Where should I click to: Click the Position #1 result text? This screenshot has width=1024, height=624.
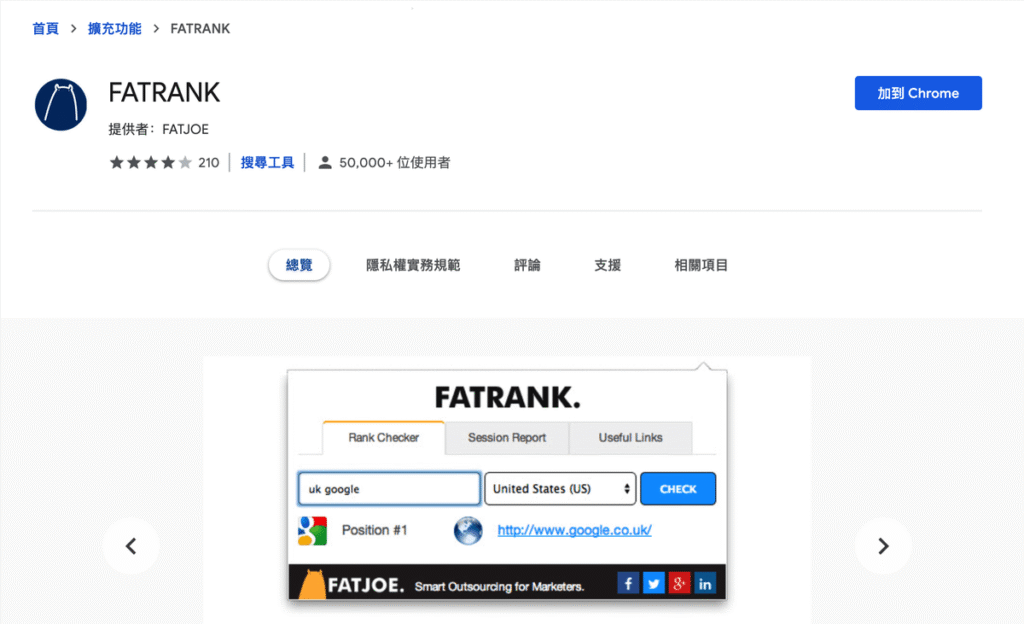click(x=374, y=530)
